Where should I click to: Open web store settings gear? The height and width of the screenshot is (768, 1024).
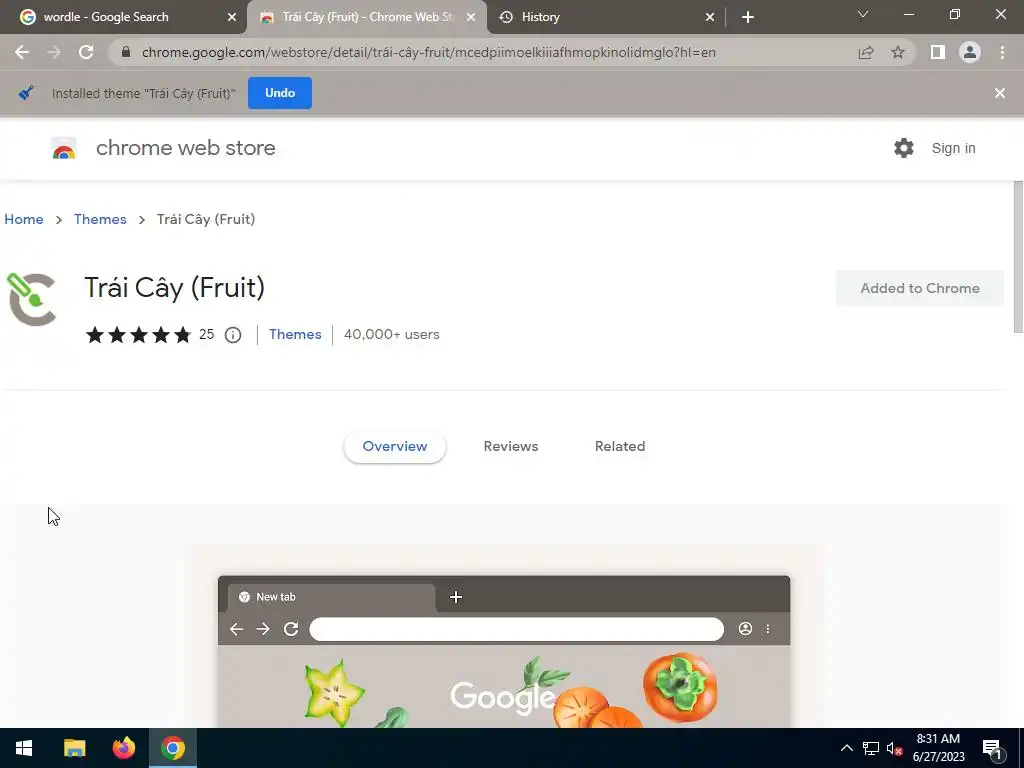[x=904, y=148]
